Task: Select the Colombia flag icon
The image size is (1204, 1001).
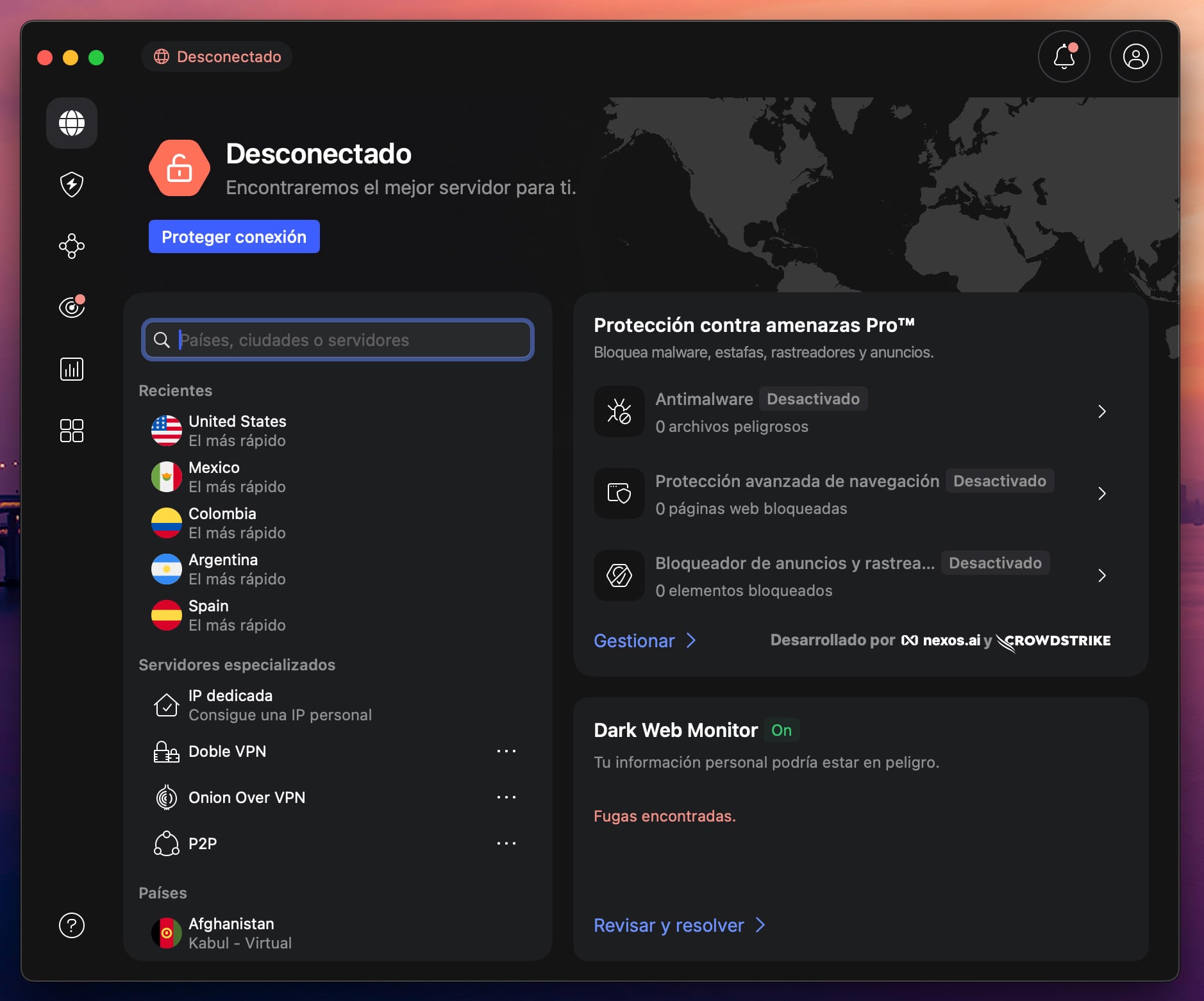Action: (167, 523)
